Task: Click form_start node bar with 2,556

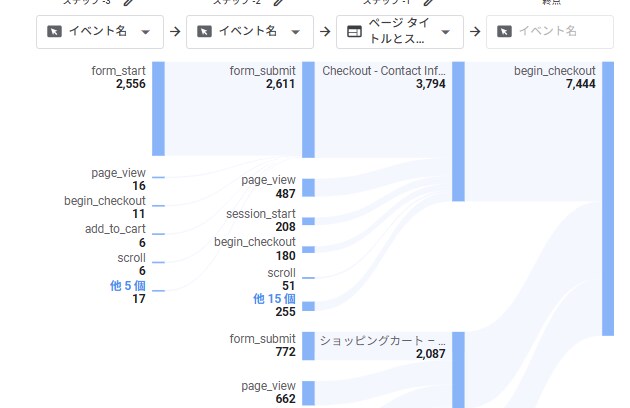Action: [158, 109]
